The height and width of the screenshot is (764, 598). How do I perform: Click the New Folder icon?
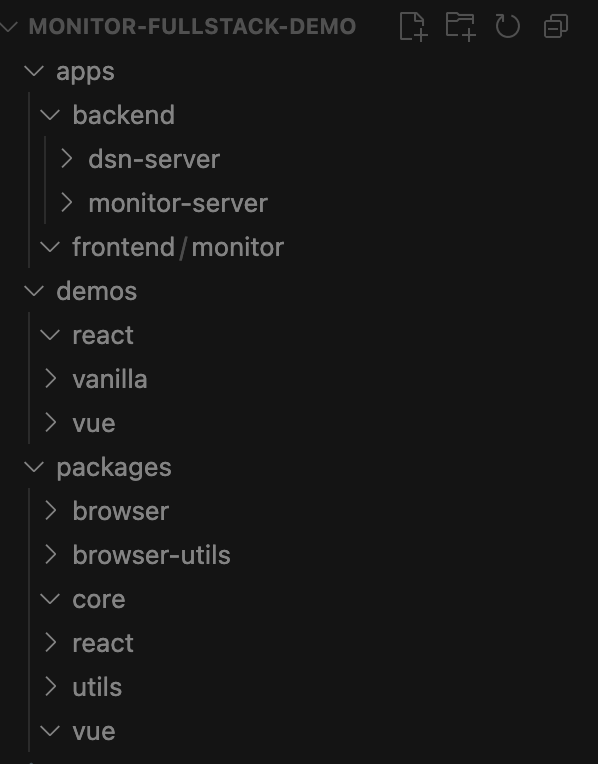[x=461, y=26]
